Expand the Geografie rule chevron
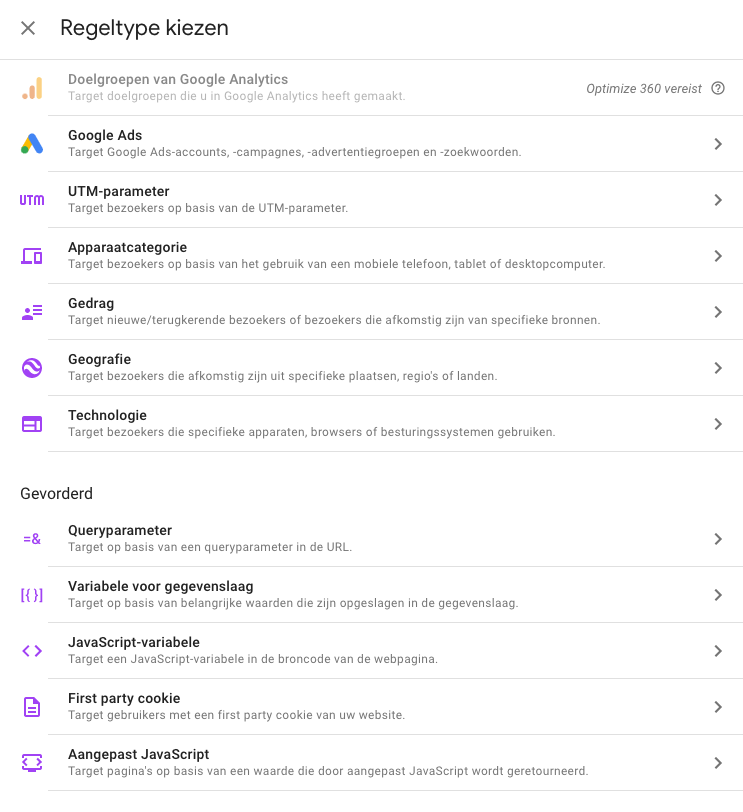Screen dimensions: 743x812 pos(718,368)
